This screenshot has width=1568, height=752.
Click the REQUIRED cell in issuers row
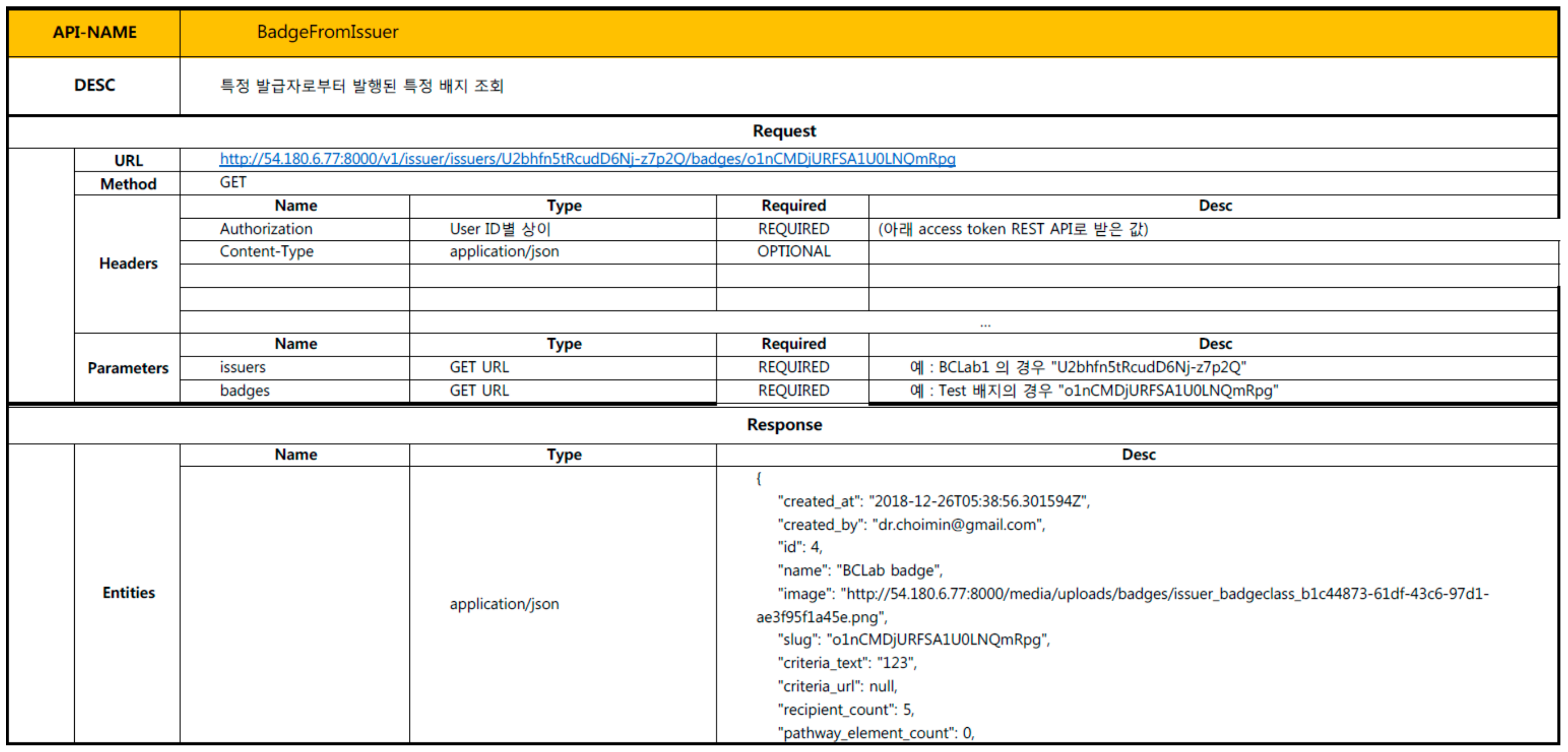(x=793, y=367)
